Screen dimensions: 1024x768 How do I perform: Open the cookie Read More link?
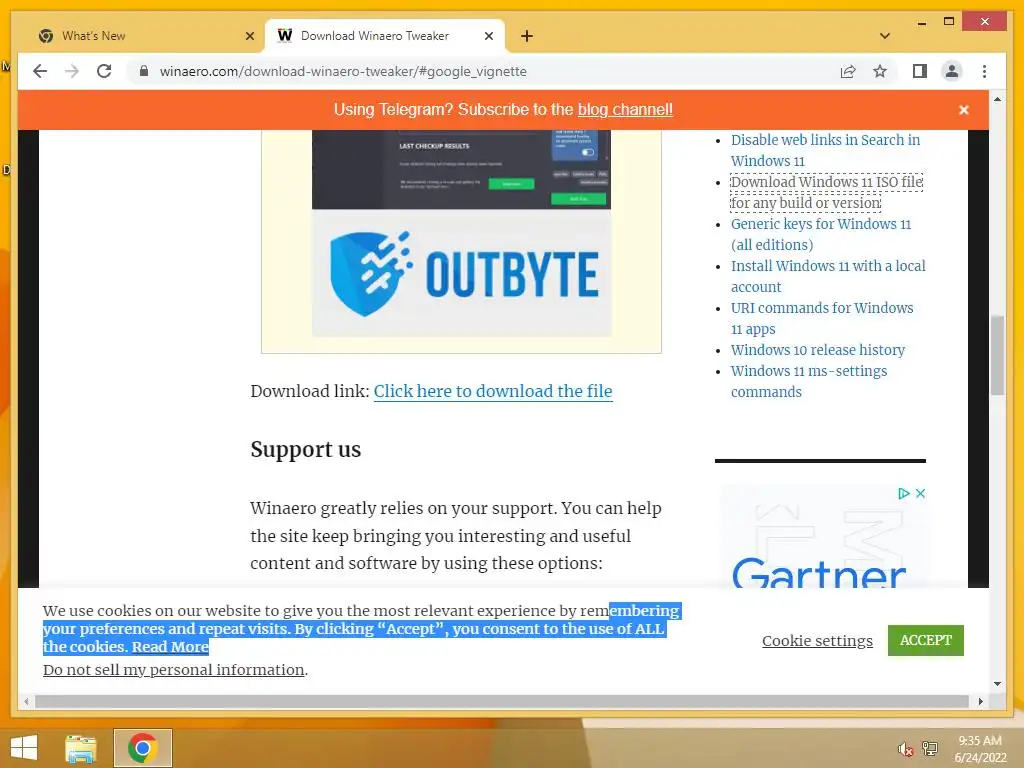click(170, 647)
